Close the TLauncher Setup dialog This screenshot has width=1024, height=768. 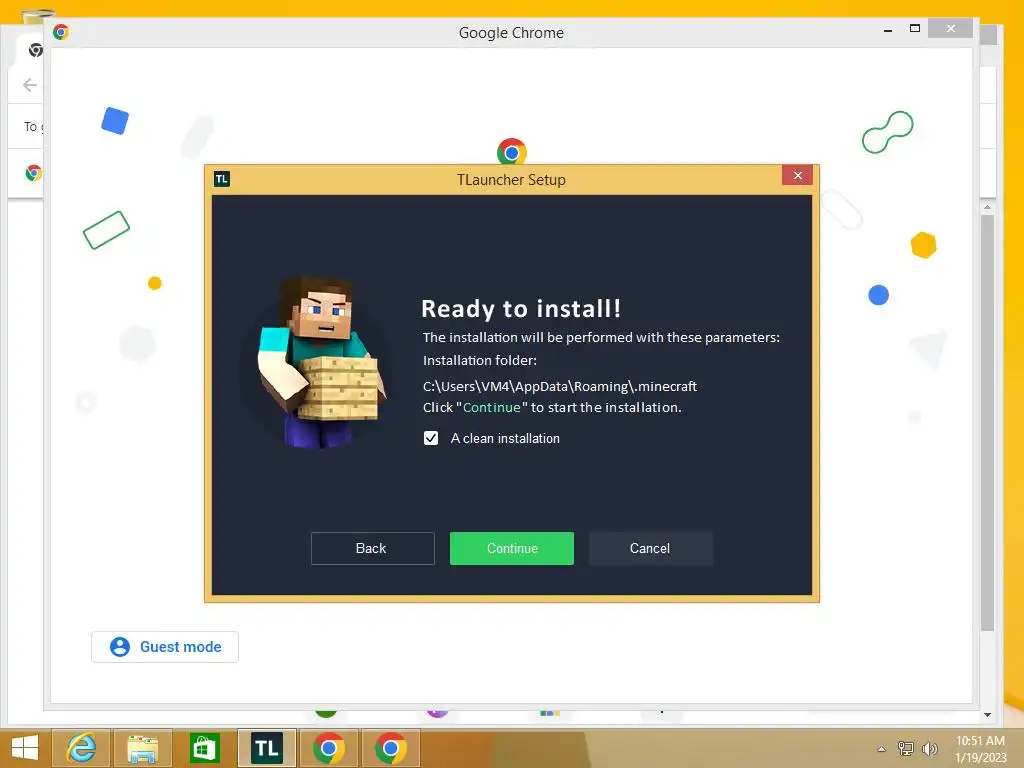click(797, 175)
